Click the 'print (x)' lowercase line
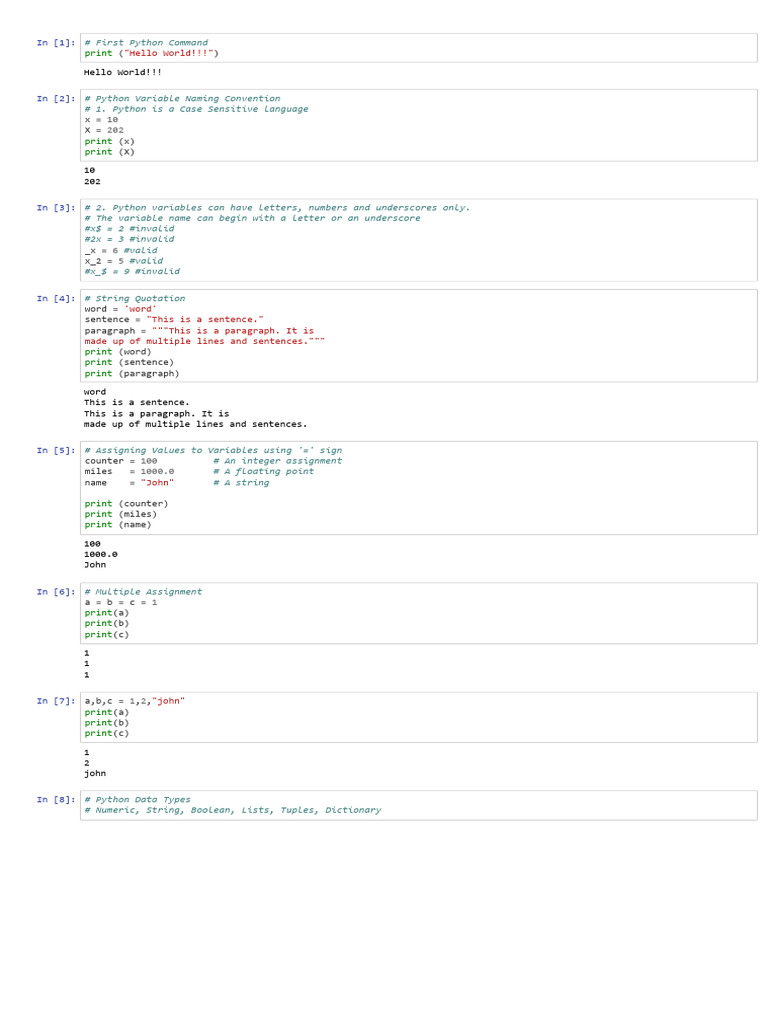Image resolution: width=768 pixels, height=1024 pixels. point(109,141)
